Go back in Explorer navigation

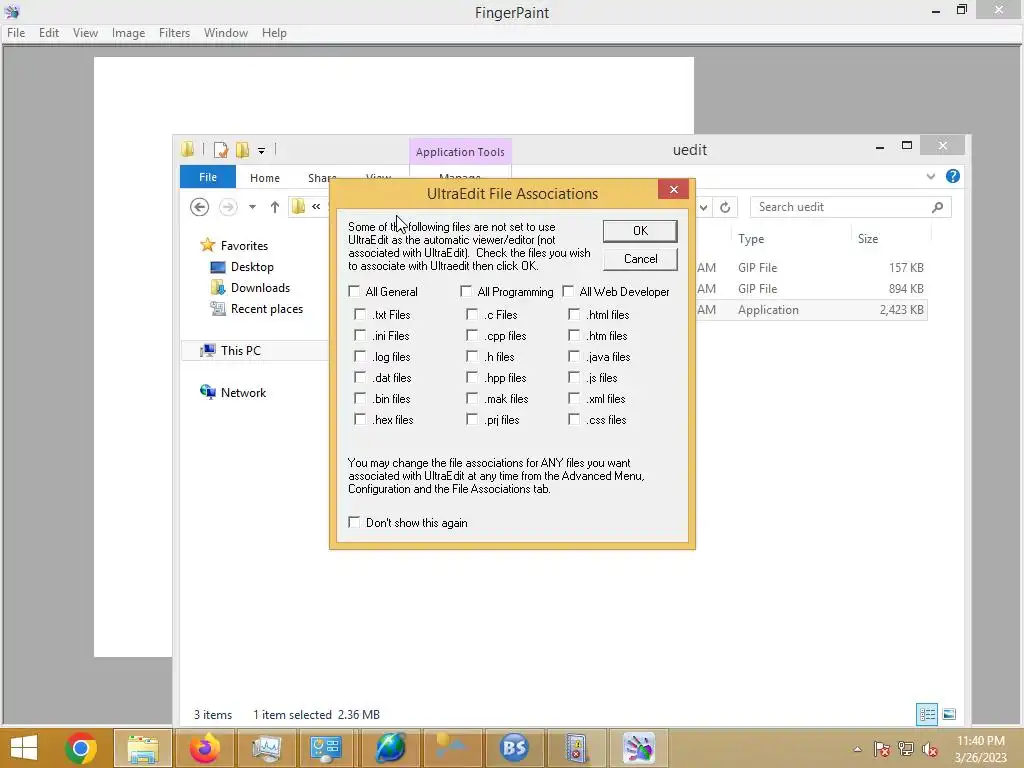click(x=199, y=207)
